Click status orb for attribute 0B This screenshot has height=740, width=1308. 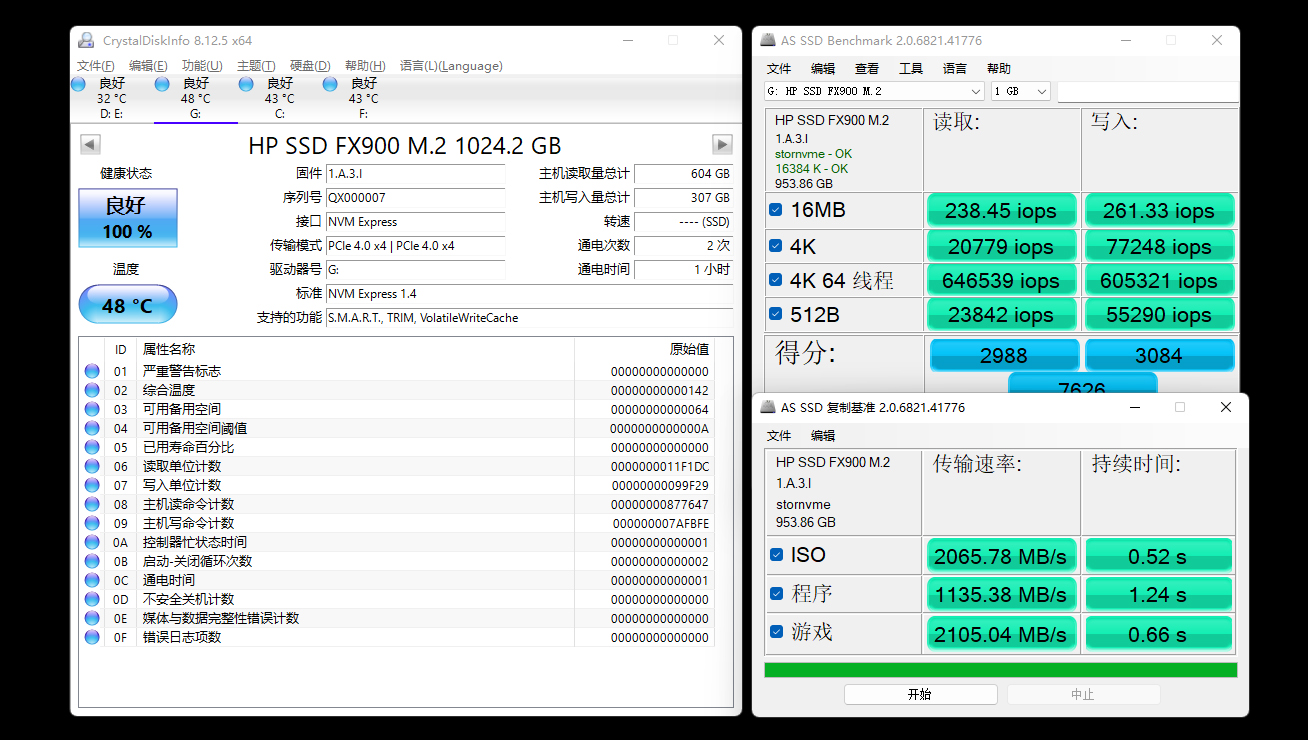(x=92, y=561)
